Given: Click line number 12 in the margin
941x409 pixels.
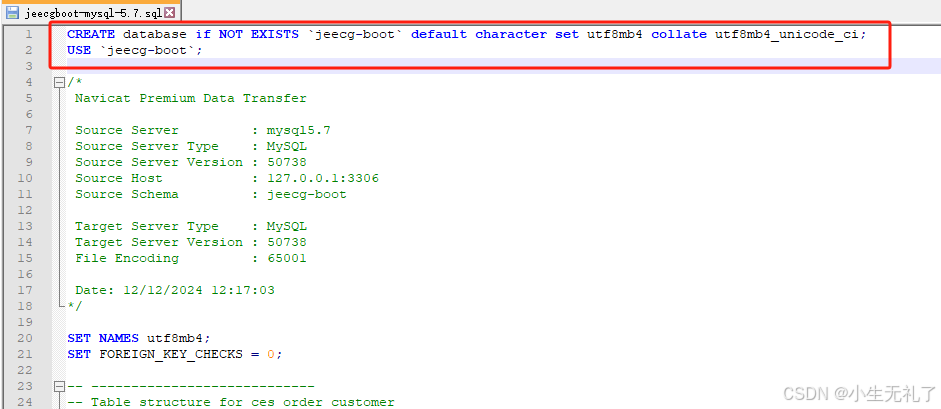Looking at the screenshot, I should click(25, 210).
